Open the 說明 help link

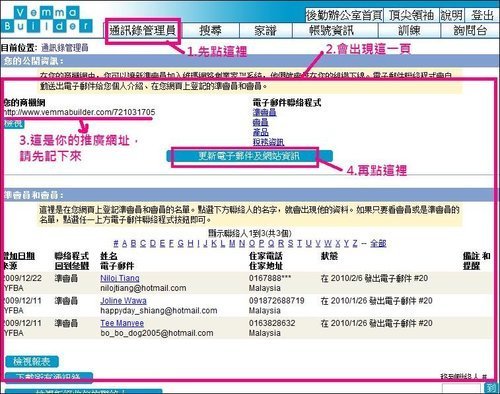(x=452, y=15)
